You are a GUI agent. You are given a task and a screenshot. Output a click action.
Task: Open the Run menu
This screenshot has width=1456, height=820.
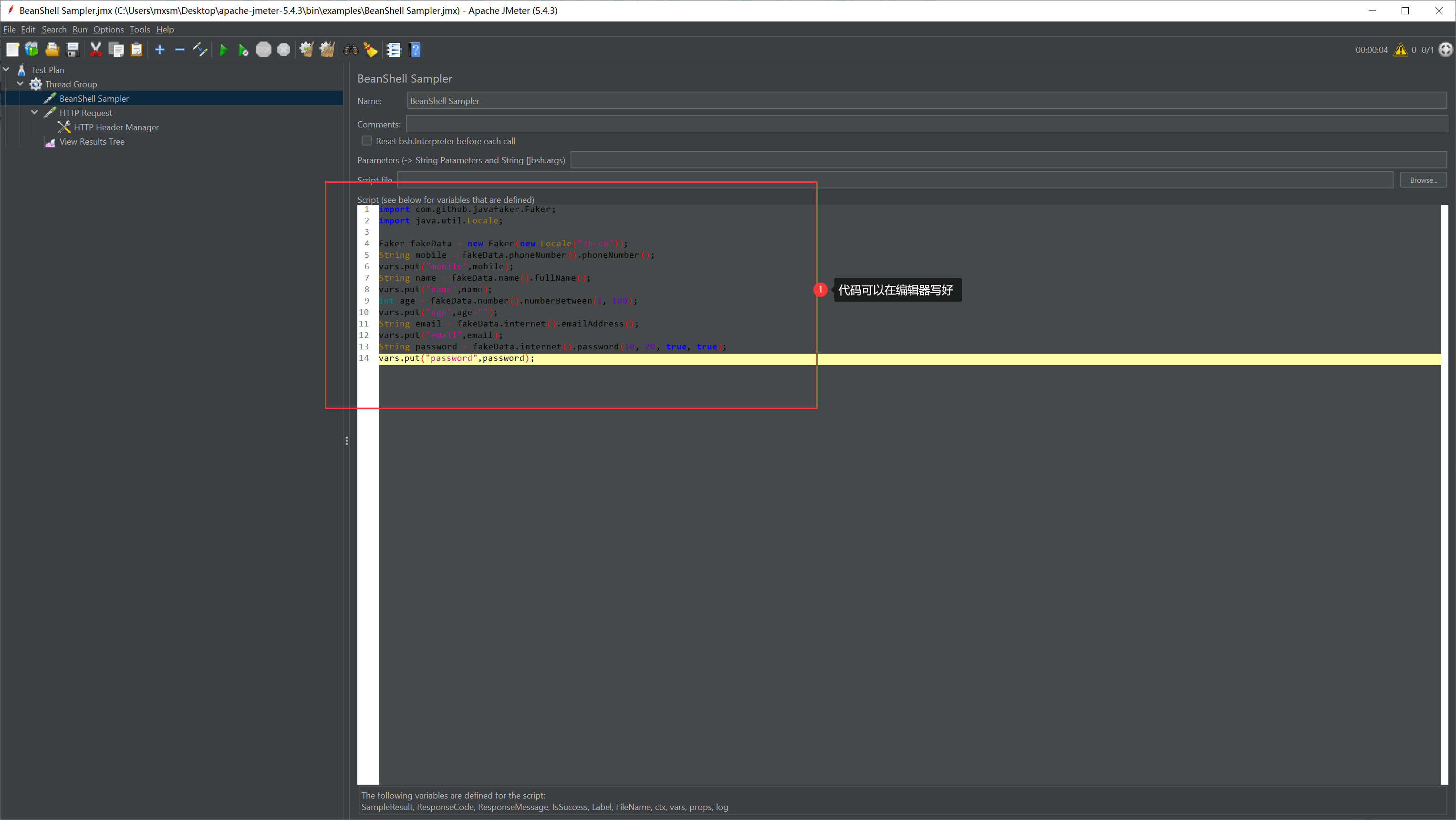pyautogui.click(x=79, y=30)
